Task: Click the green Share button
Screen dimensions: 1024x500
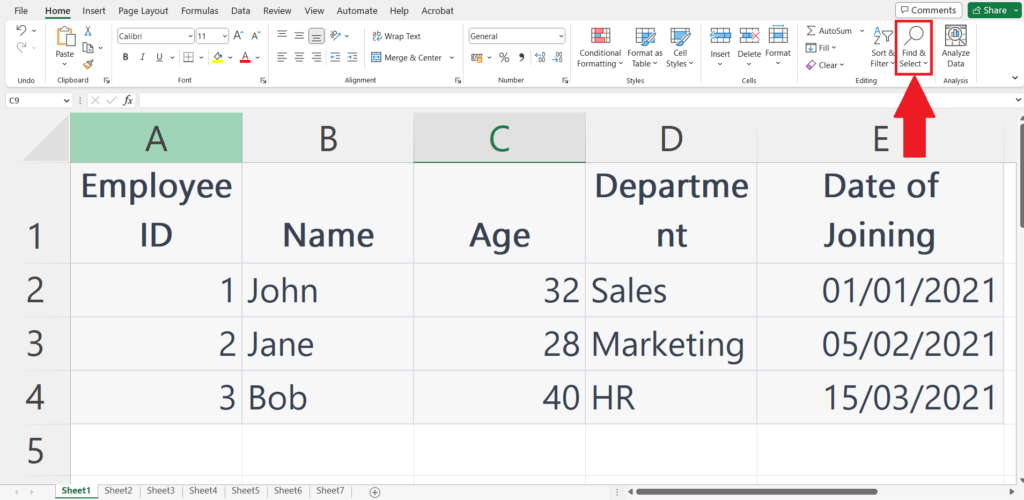Action: click(x=994, y=10)
